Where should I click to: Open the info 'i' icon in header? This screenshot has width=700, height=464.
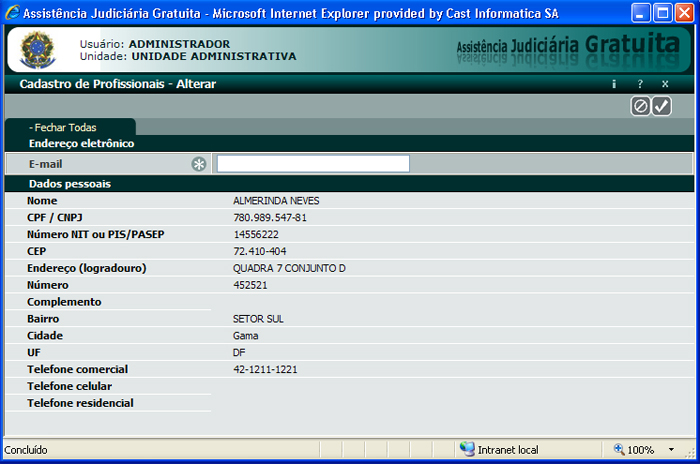pos(614,84)
